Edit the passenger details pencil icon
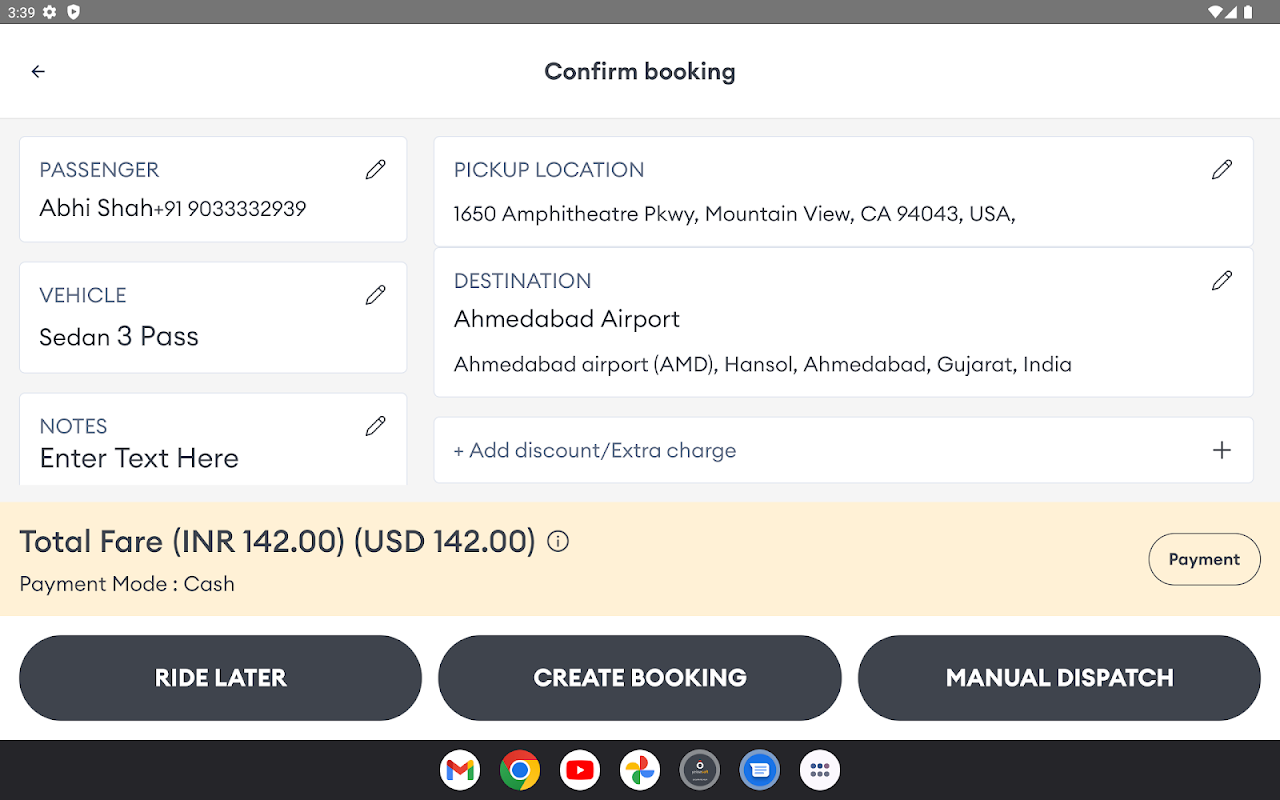This screenshot has height=800, width=1280. pos(375,170)
